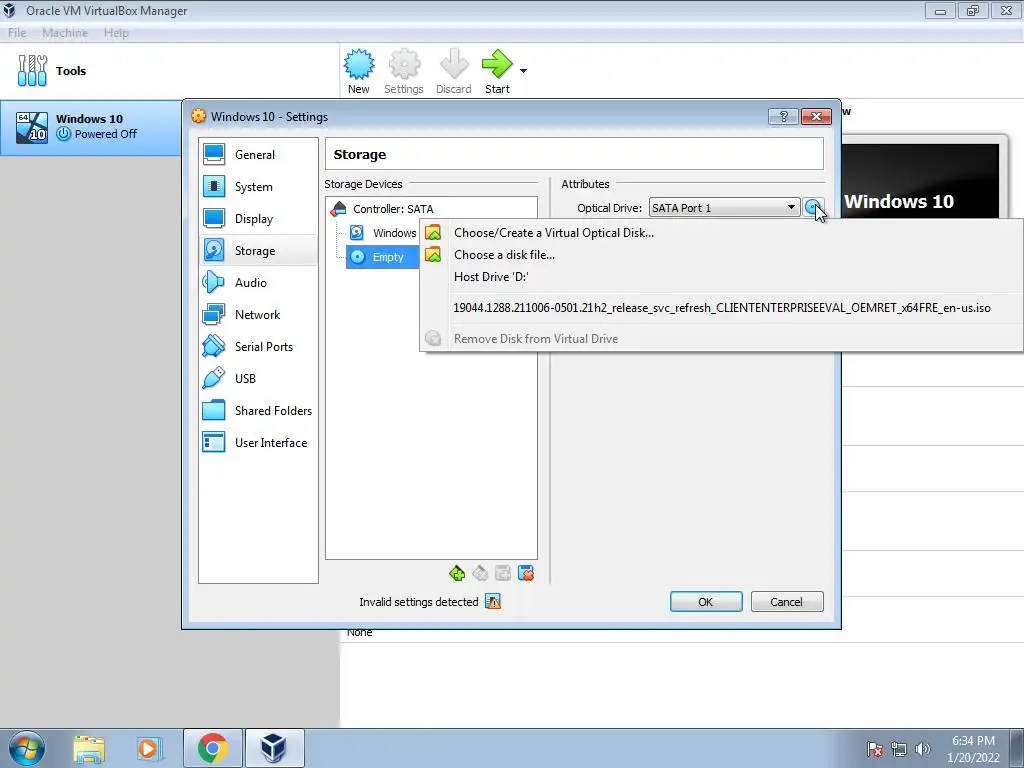Open the User Interface settings category
The image size is (1024, 768).
pos(258,443)
